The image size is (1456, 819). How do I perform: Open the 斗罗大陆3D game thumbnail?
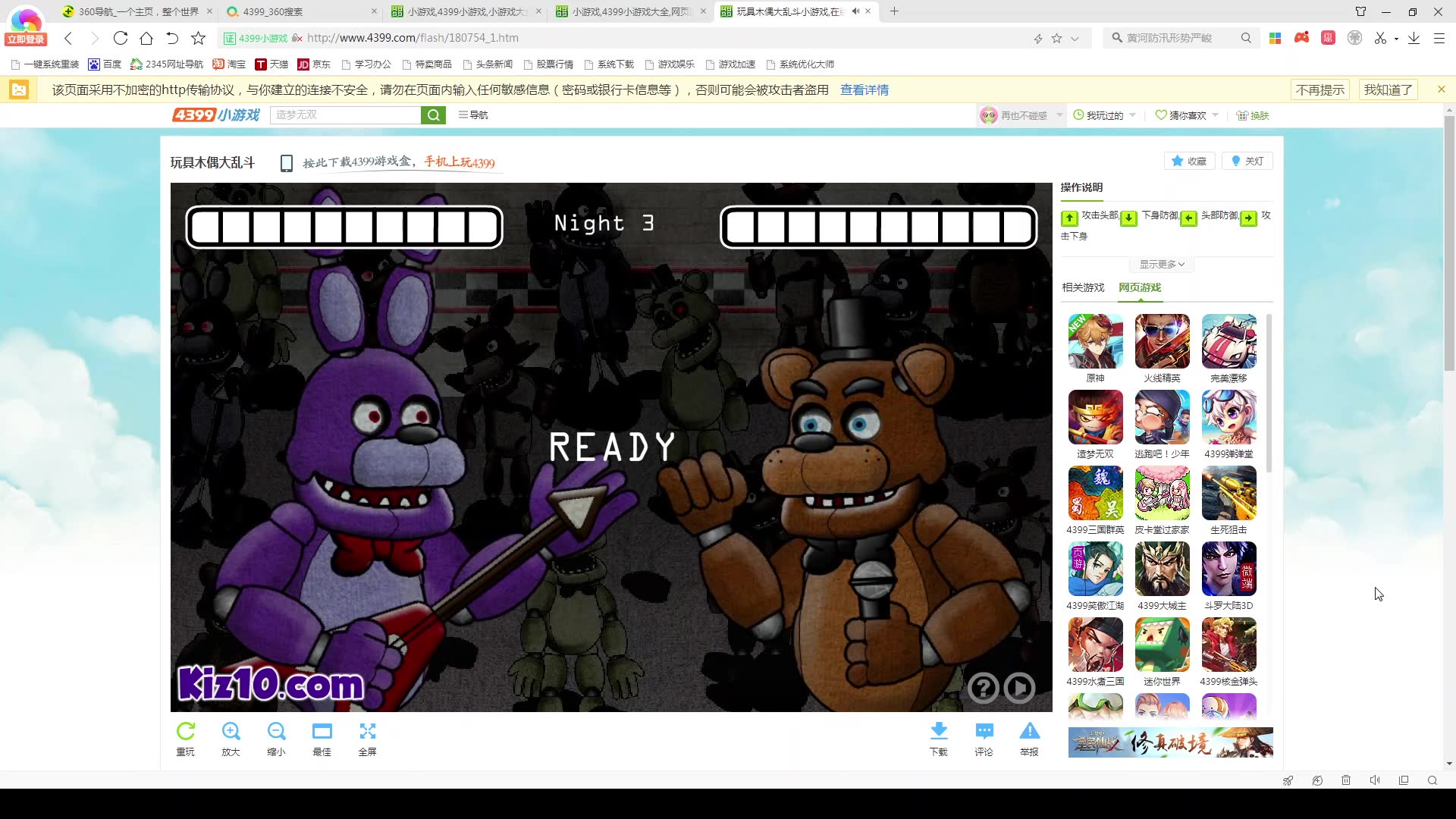[1228, 569]
